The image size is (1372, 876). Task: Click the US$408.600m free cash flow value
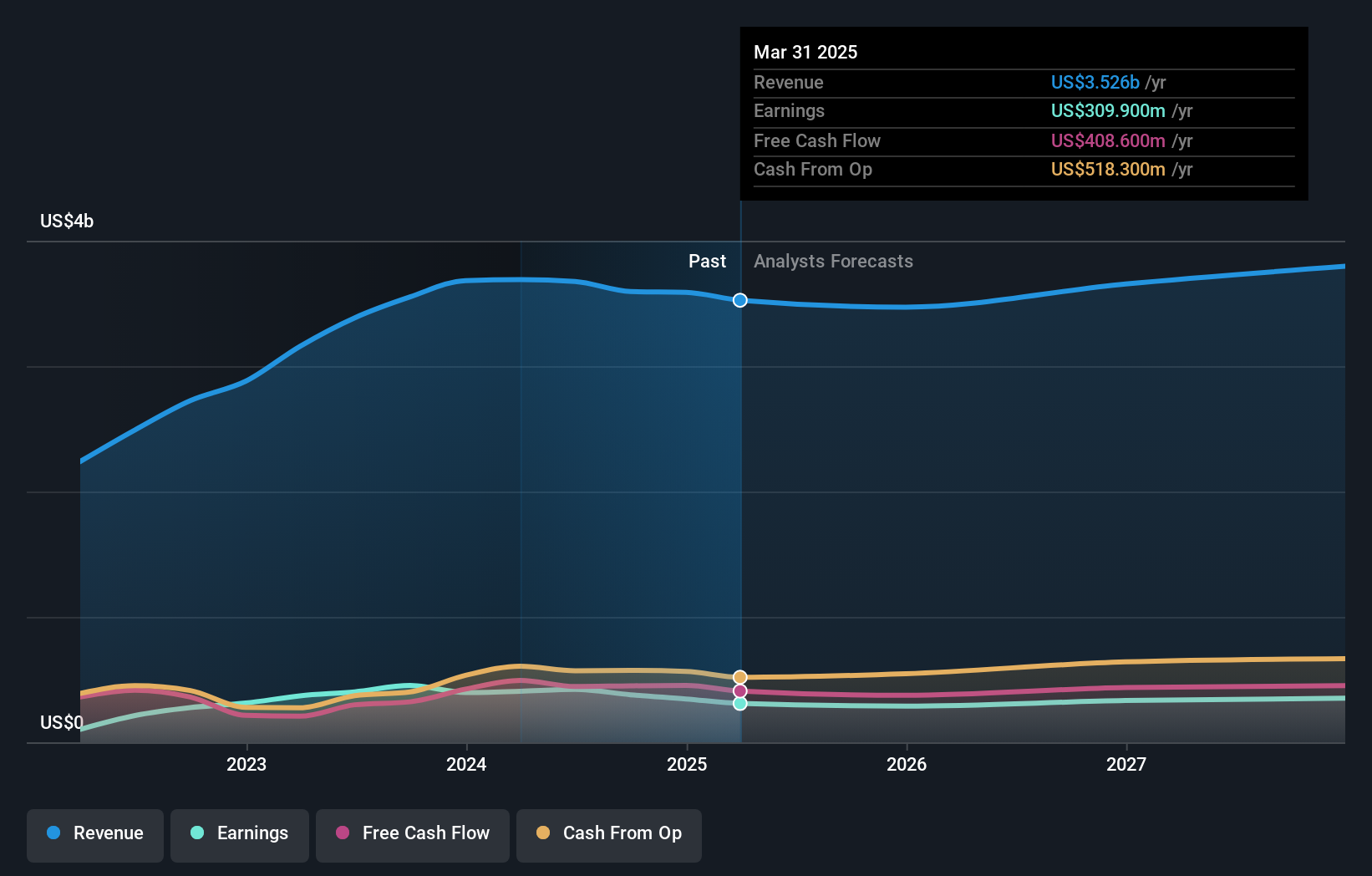point(1108,140)
